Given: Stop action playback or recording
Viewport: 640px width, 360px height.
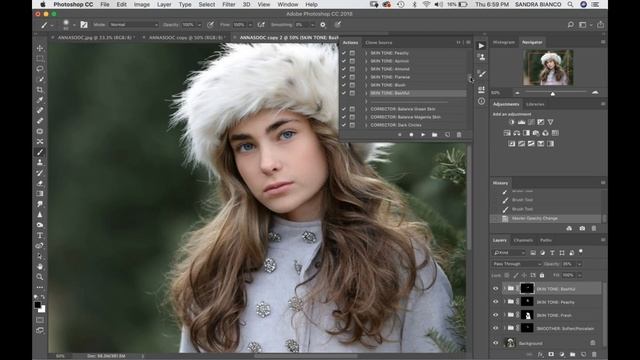Looking at the screenshot, I should [411, 135].
